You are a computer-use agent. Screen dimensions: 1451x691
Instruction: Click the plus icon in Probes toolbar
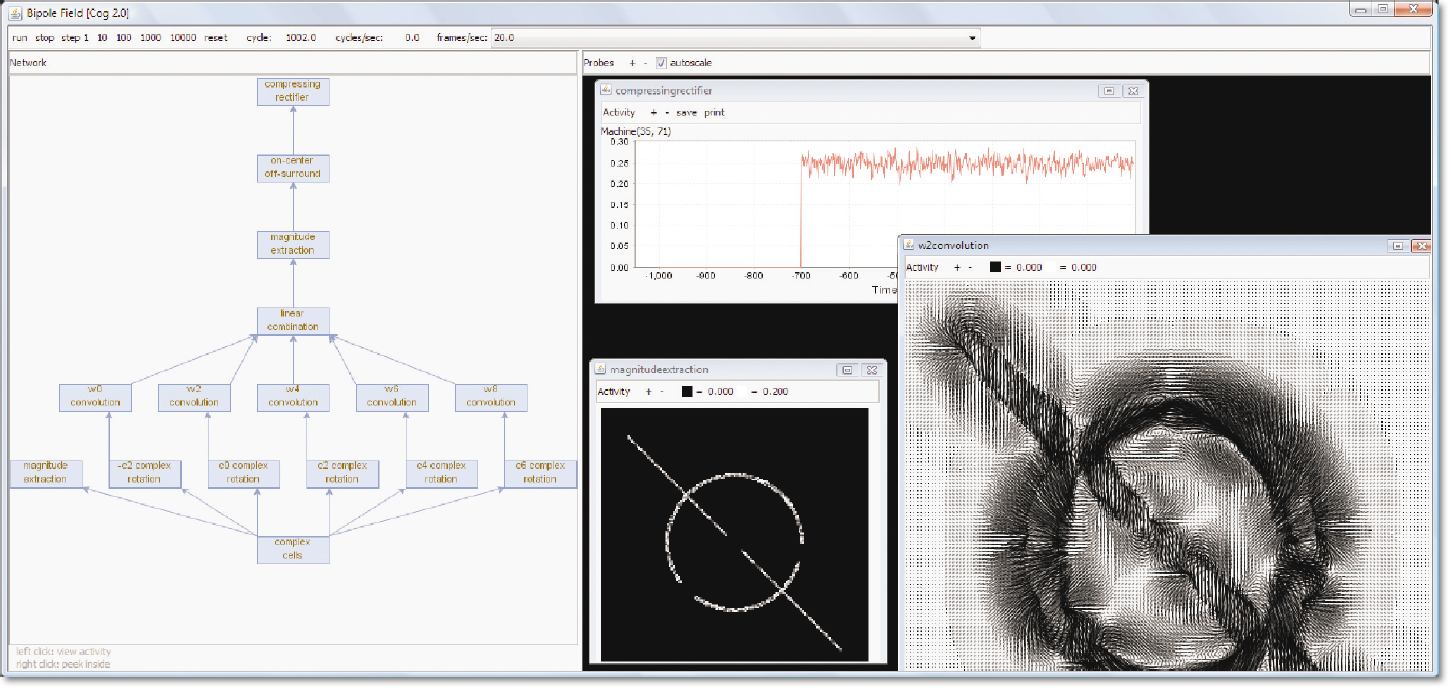[632, 63]
